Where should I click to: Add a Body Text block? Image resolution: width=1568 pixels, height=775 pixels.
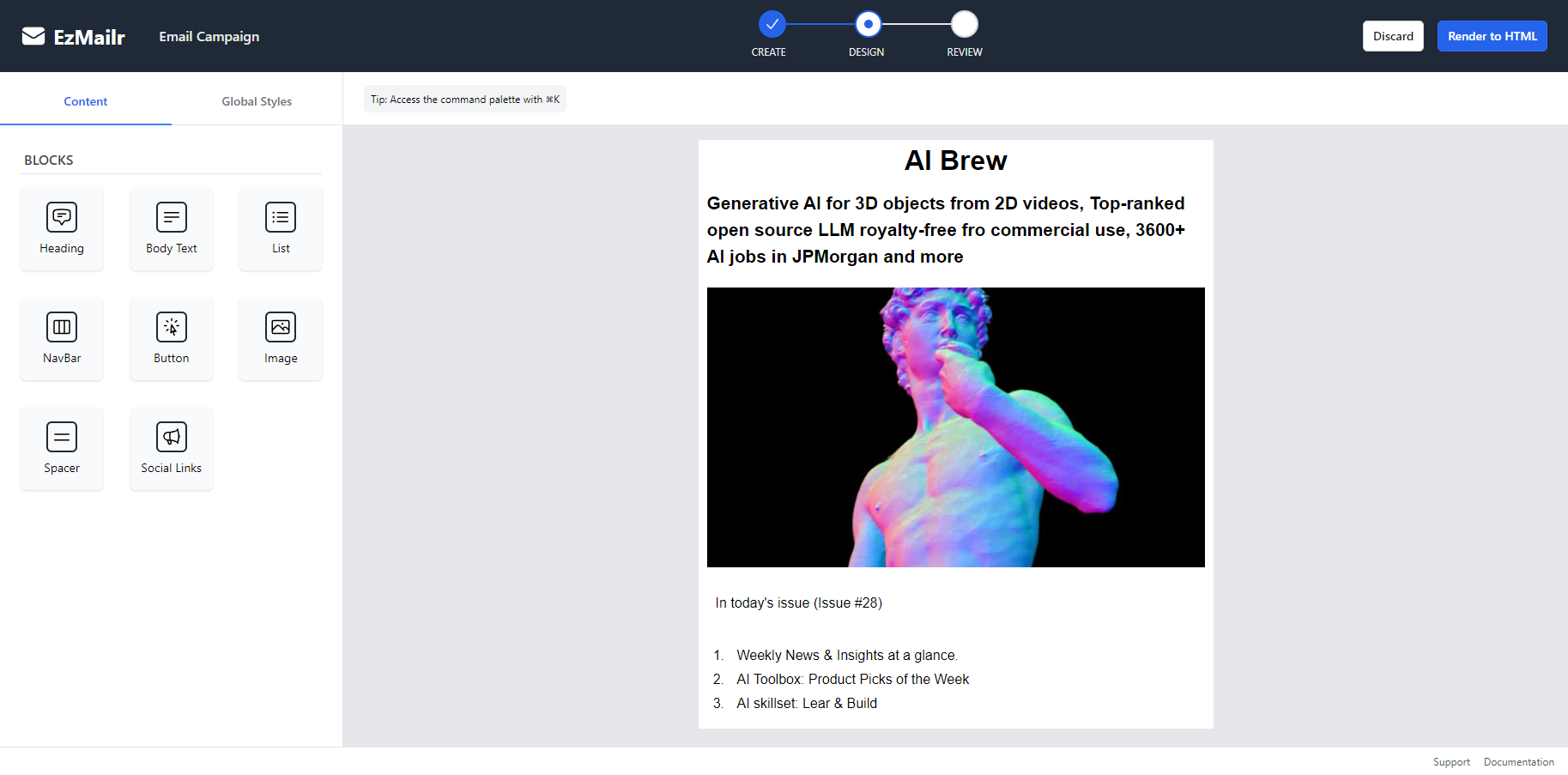point(172,229)
